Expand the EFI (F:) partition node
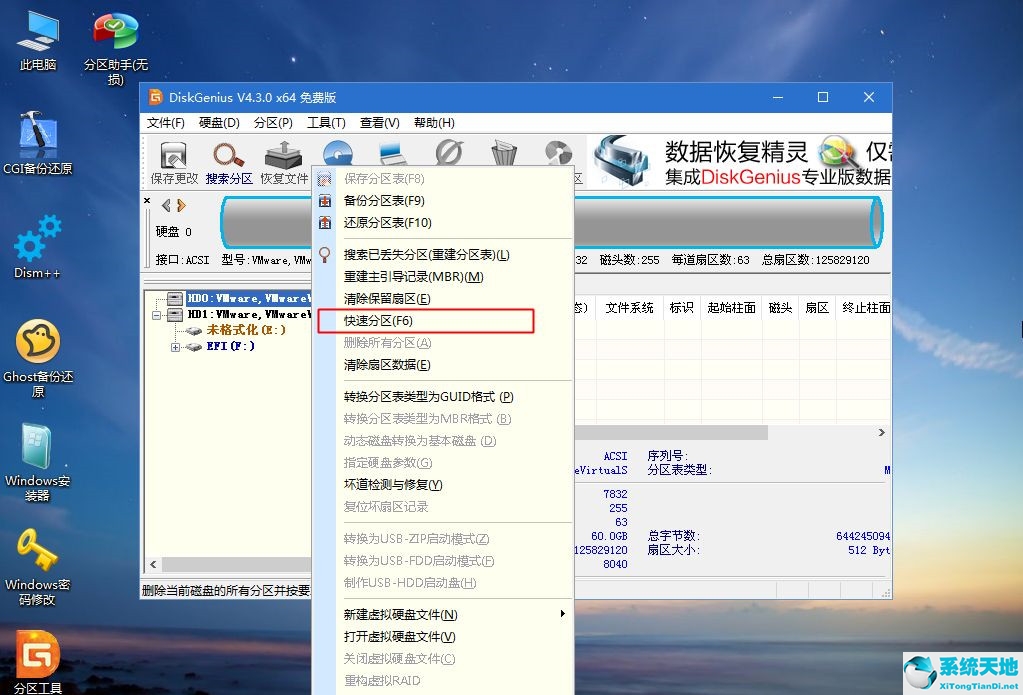Image resolution: width=1023 pixels, height=695 pixels. 176,347
